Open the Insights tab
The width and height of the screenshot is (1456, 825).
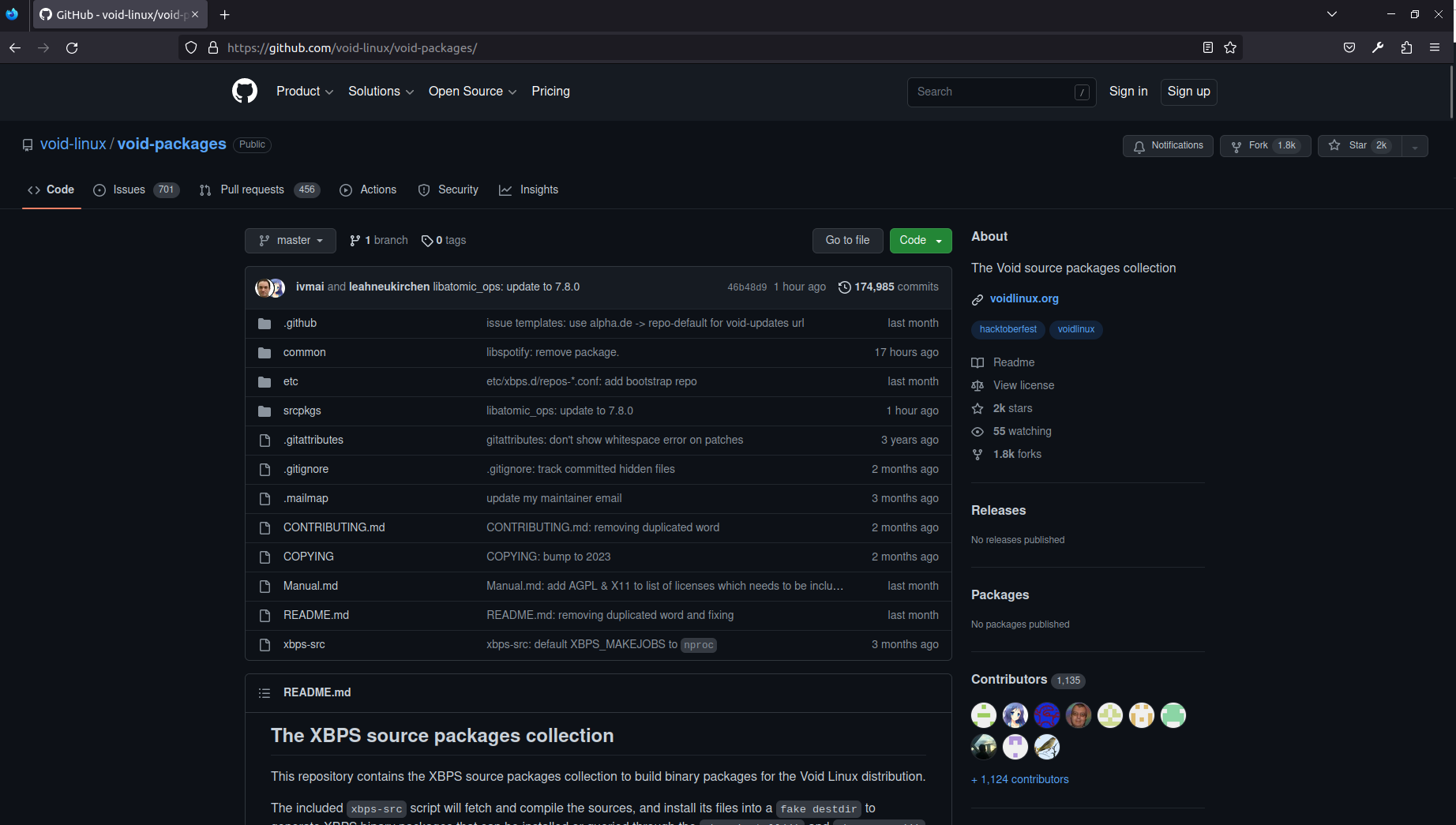pyautogui.click(x=529, y=190)
